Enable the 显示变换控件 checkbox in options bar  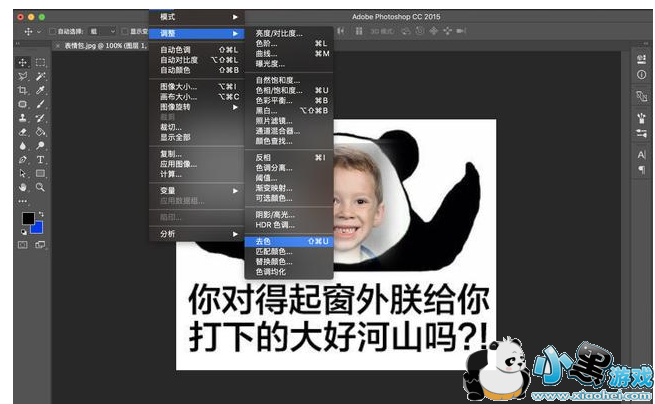click(124, 31)
